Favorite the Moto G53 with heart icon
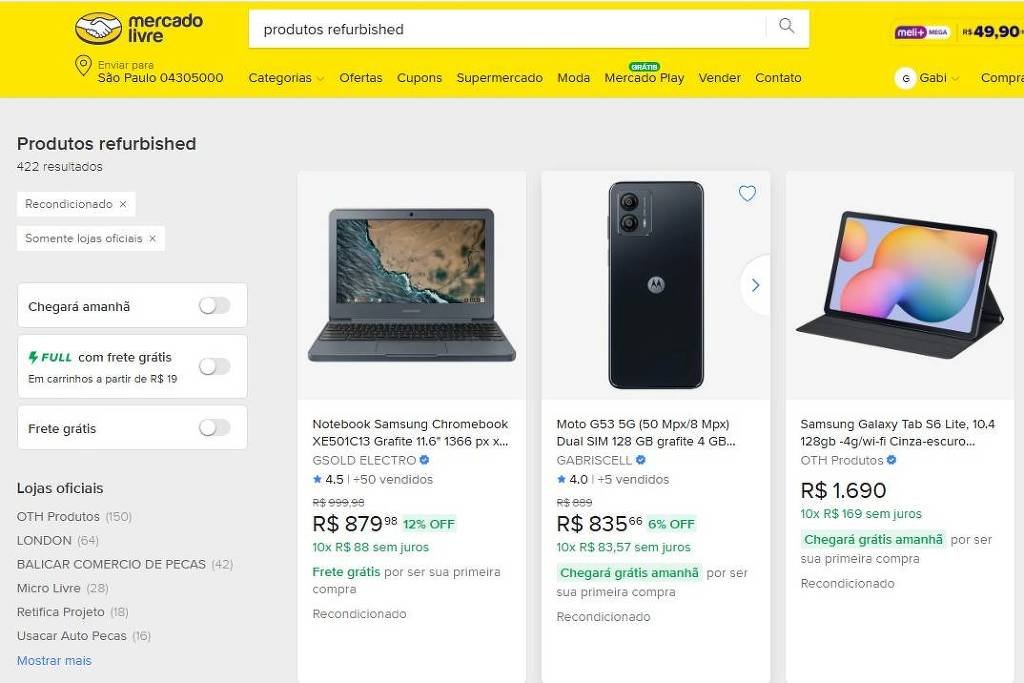Viewport: 1024px width, 683px height. click(x=747, y=194)
